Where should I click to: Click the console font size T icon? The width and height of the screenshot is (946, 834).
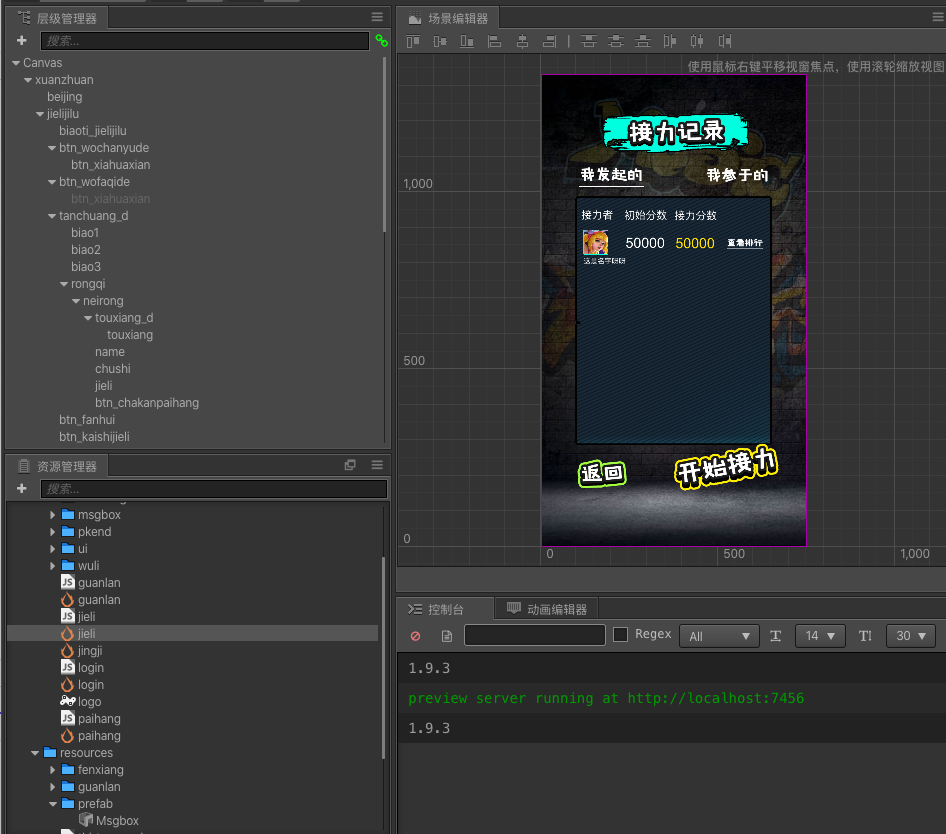point(776,636)
